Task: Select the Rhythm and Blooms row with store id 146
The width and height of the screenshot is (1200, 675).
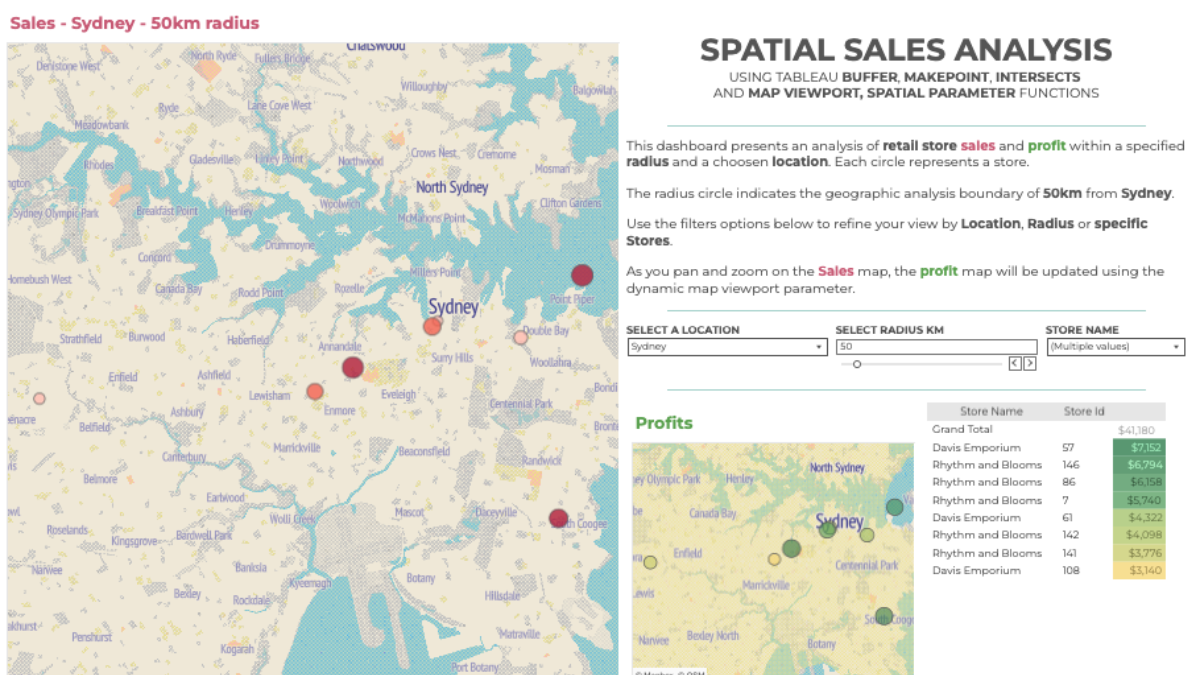Action: point(987,465)
